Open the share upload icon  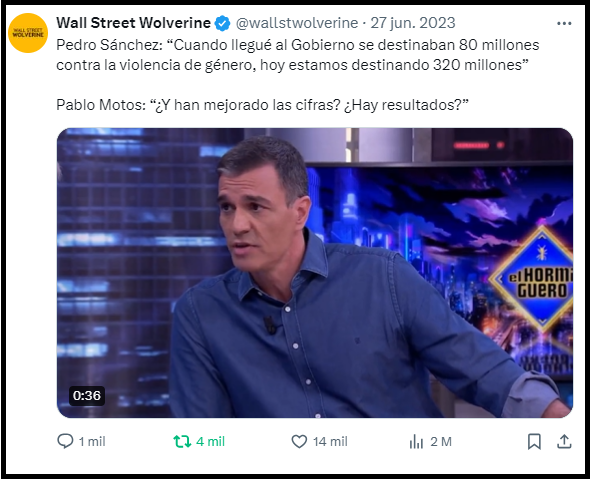[564, 441]
